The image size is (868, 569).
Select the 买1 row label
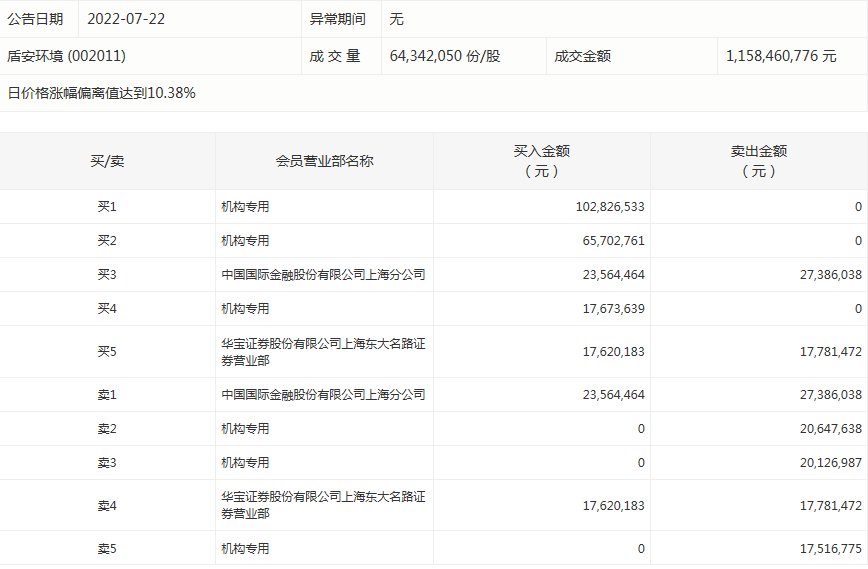(107, 207)
